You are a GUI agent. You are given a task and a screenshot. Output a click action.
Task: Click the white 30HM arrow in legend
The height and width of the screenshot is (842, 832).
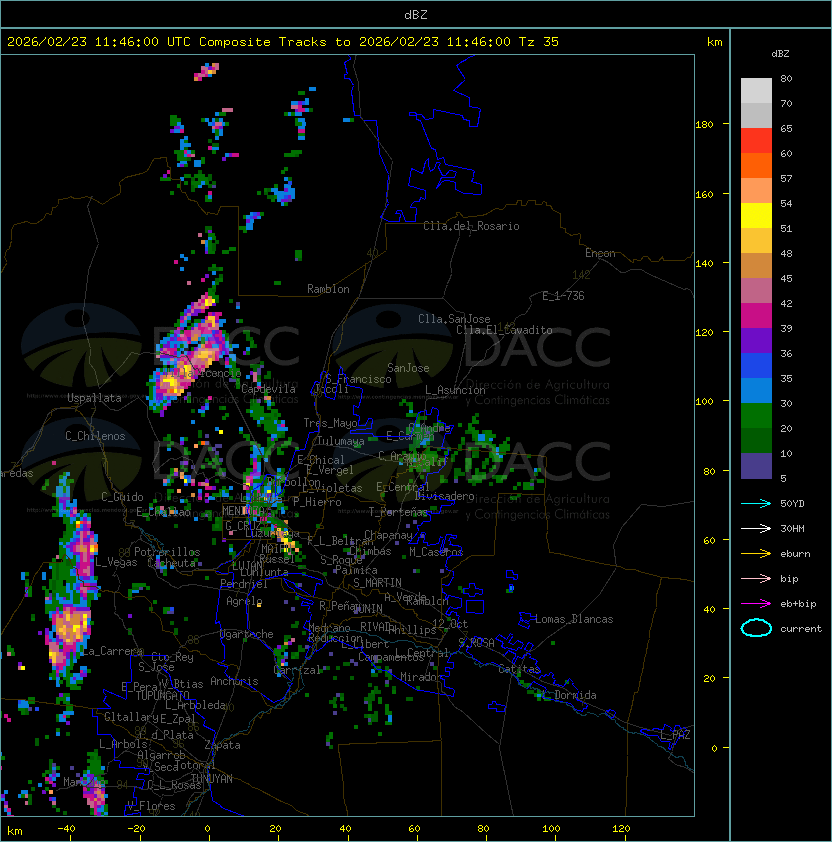click(x=756, y=529)
